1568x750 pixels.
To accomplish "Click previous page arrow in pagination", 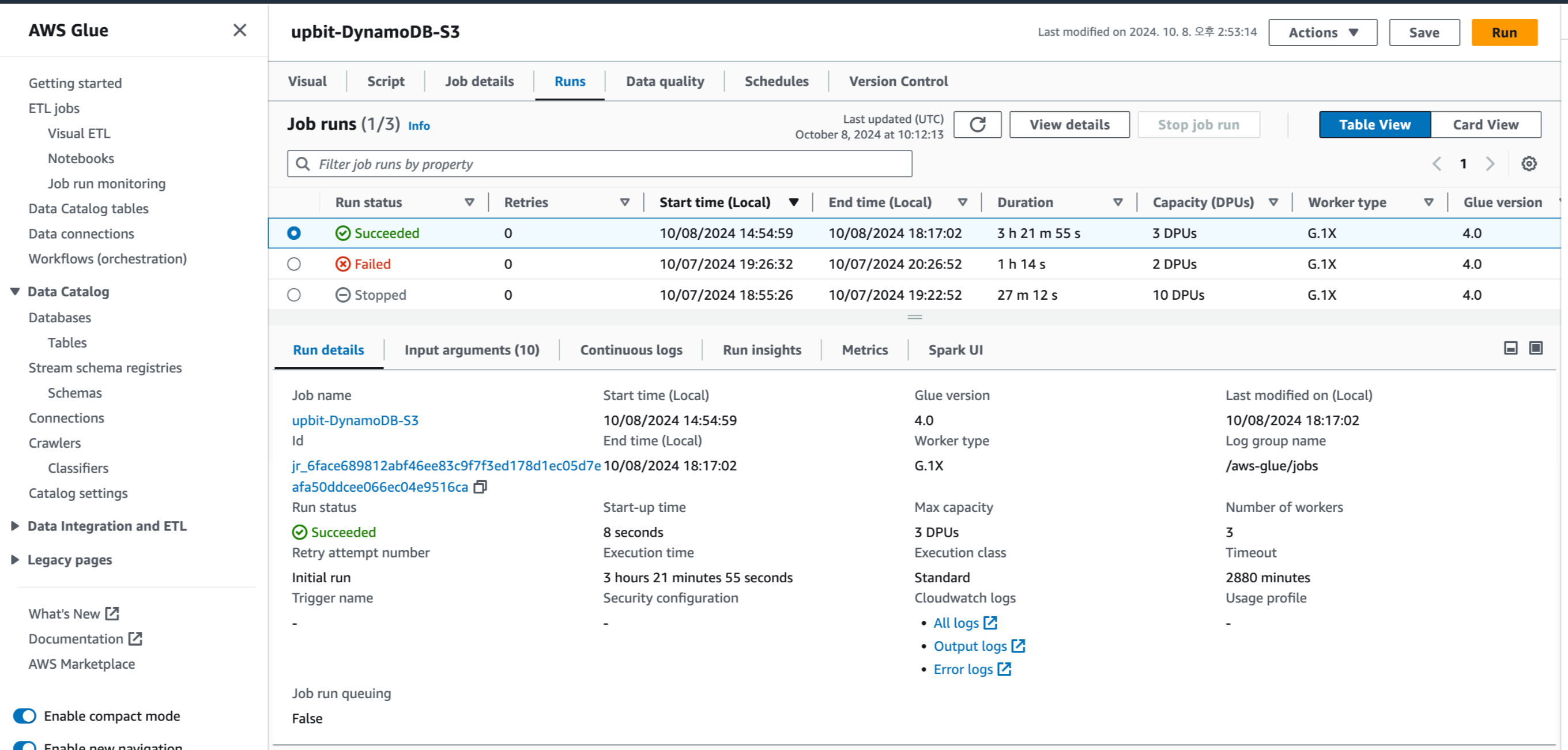I will point(1437,164).
